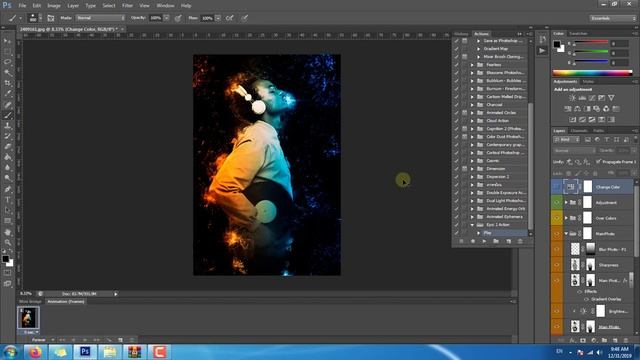Expand the Dimension action set

point(472,169)
